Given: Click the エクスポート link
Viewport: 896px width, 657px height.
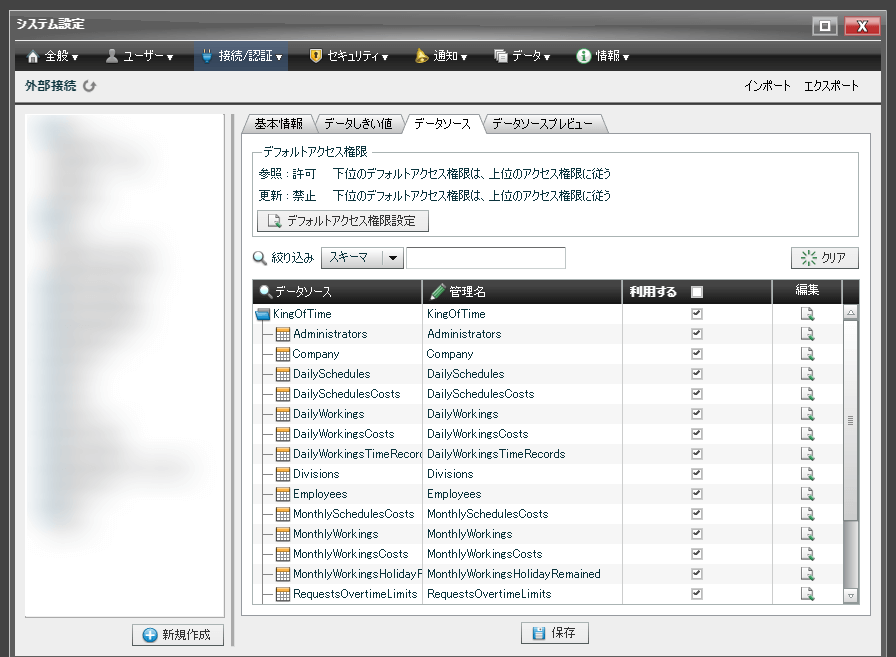Looking at the screenshot, I should [831, 86].
